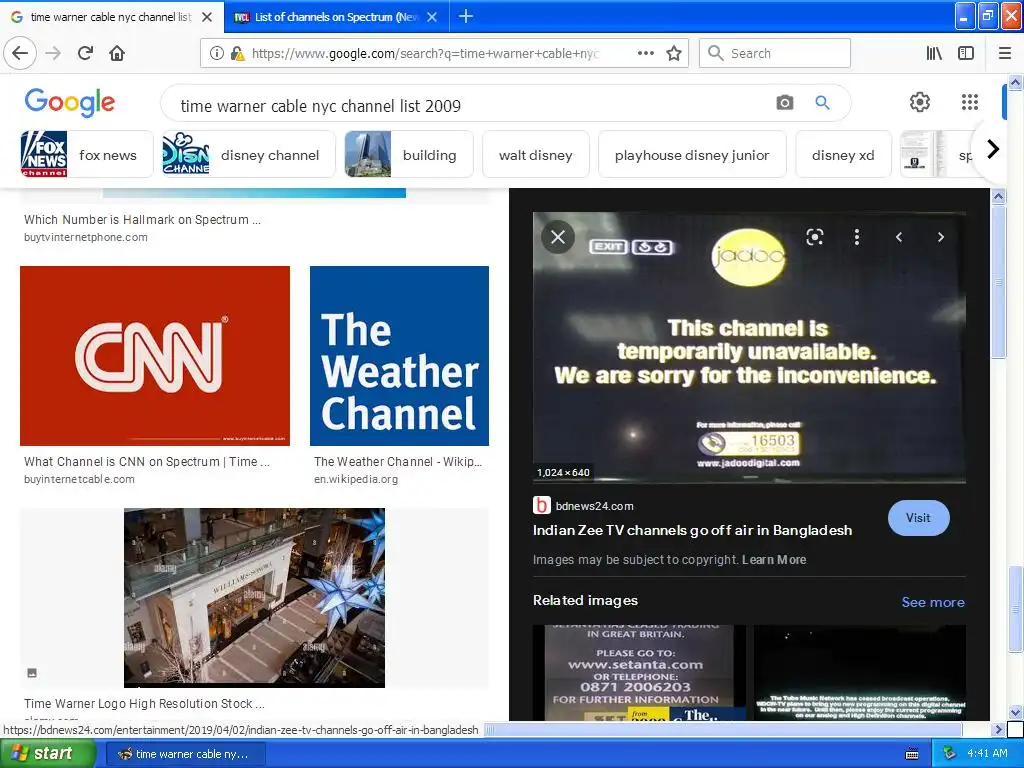1024x768 pixels.
Task: Select the building filter chip
Action: (409, 155)
